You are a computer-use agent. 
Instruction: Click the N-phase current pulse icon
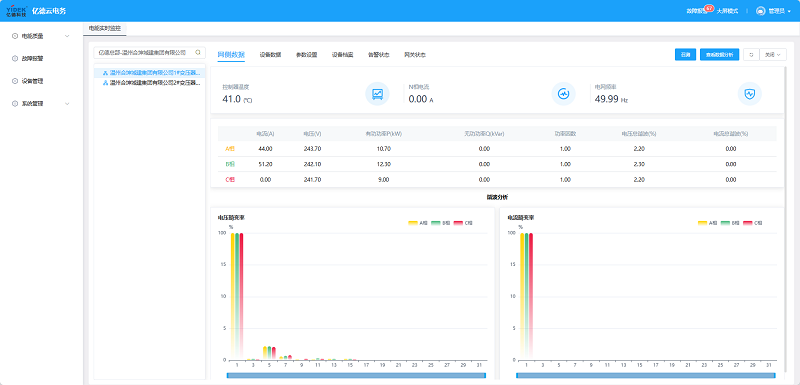563,94
